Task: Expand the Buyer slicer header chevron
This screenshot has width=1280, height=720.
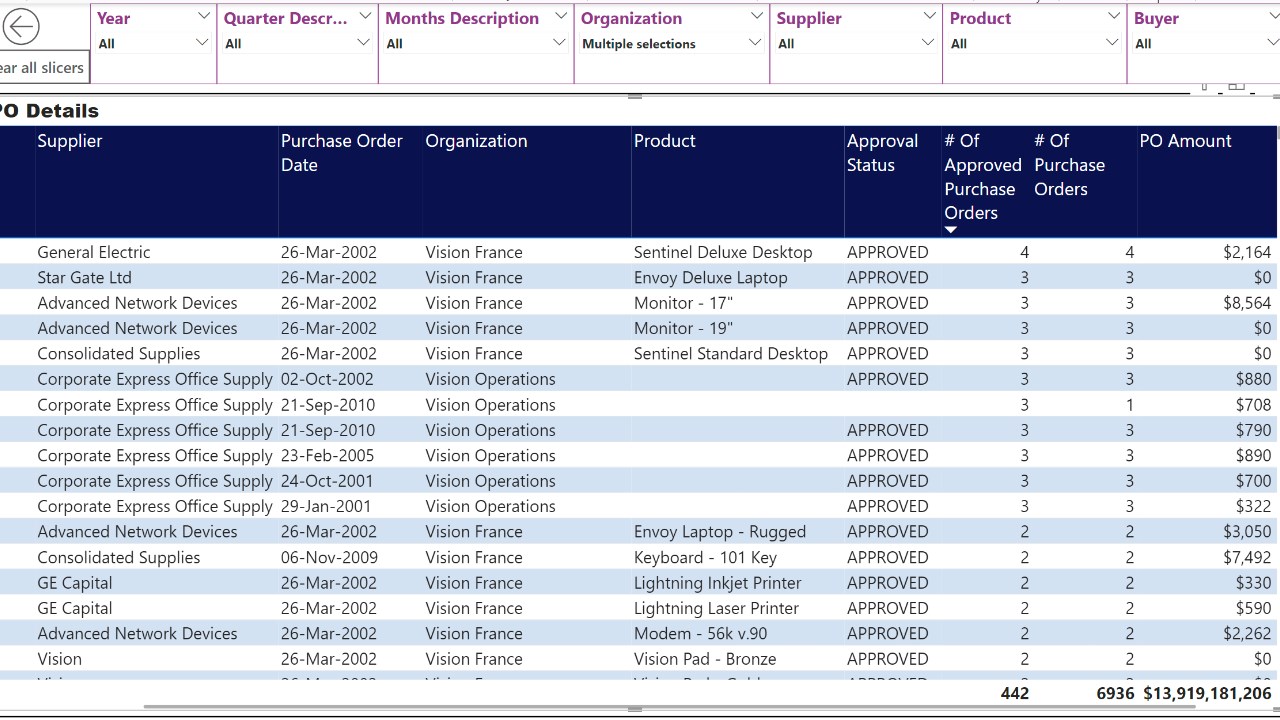Action: 1273,17
